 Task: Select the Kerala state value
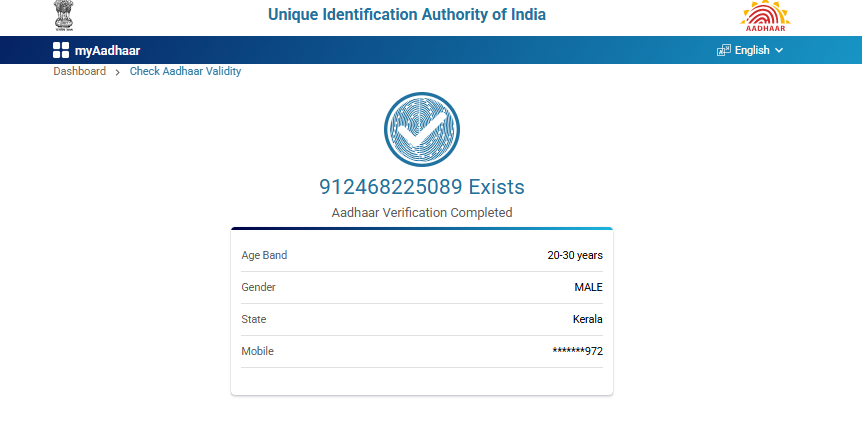[587, 319]
